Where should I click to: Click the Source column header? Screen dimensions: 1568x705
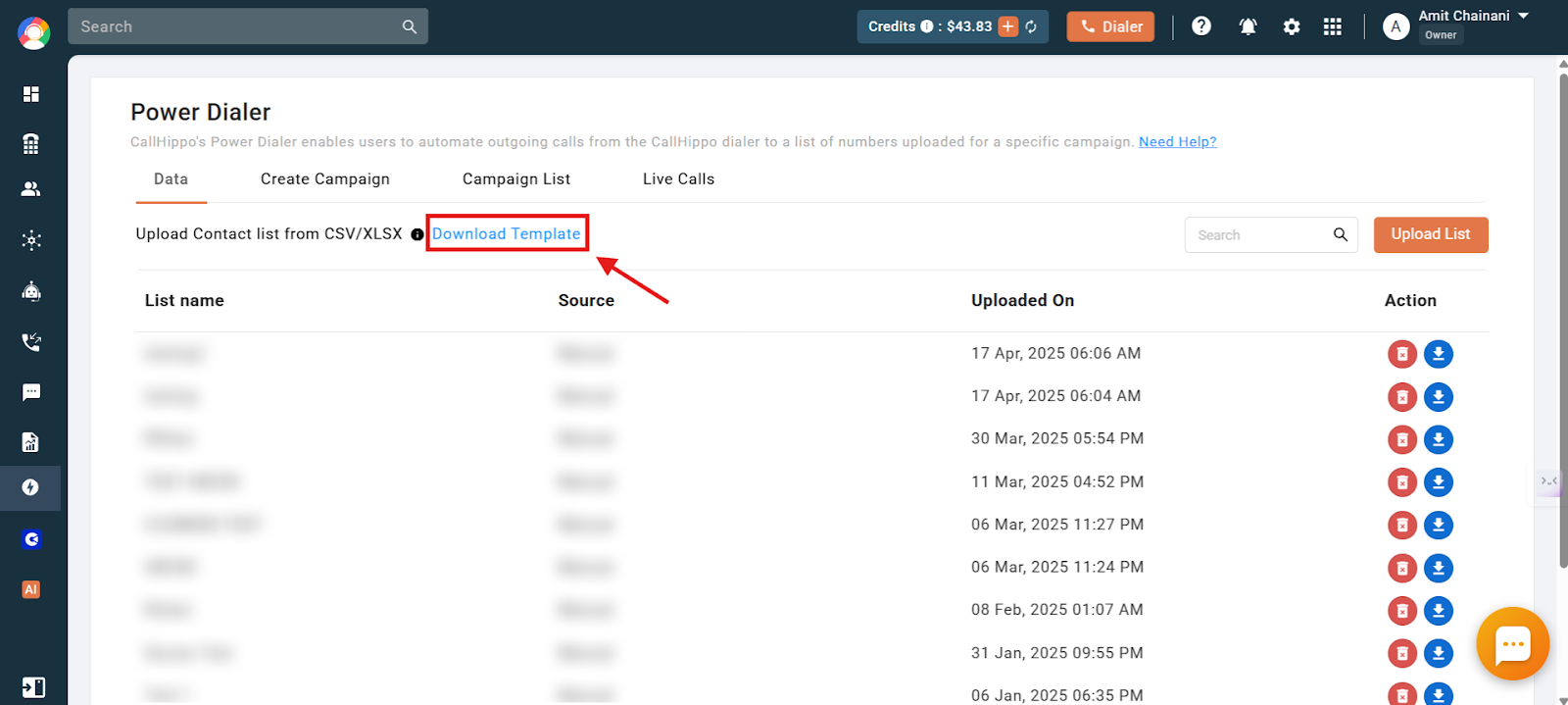tap(586, 301)
